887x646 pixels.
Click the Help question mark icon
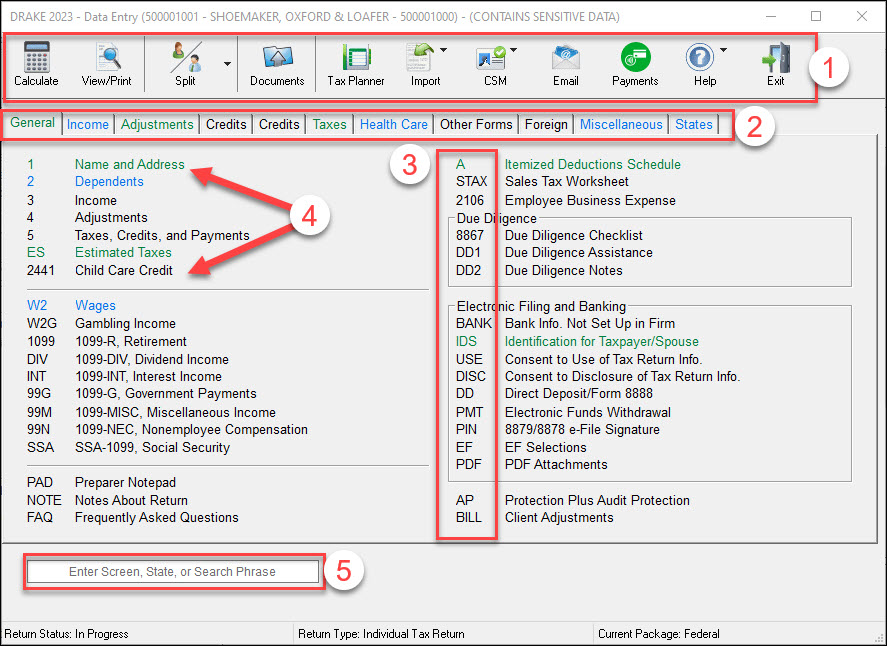point(700,57)
